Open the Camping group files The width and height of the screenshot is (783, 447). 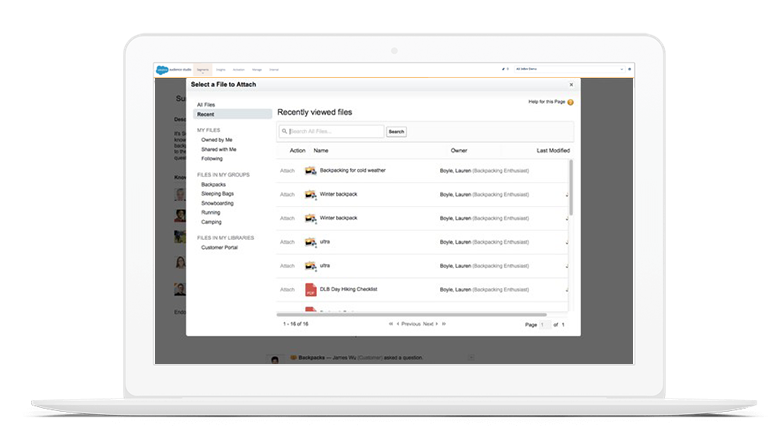pos(211,222)
